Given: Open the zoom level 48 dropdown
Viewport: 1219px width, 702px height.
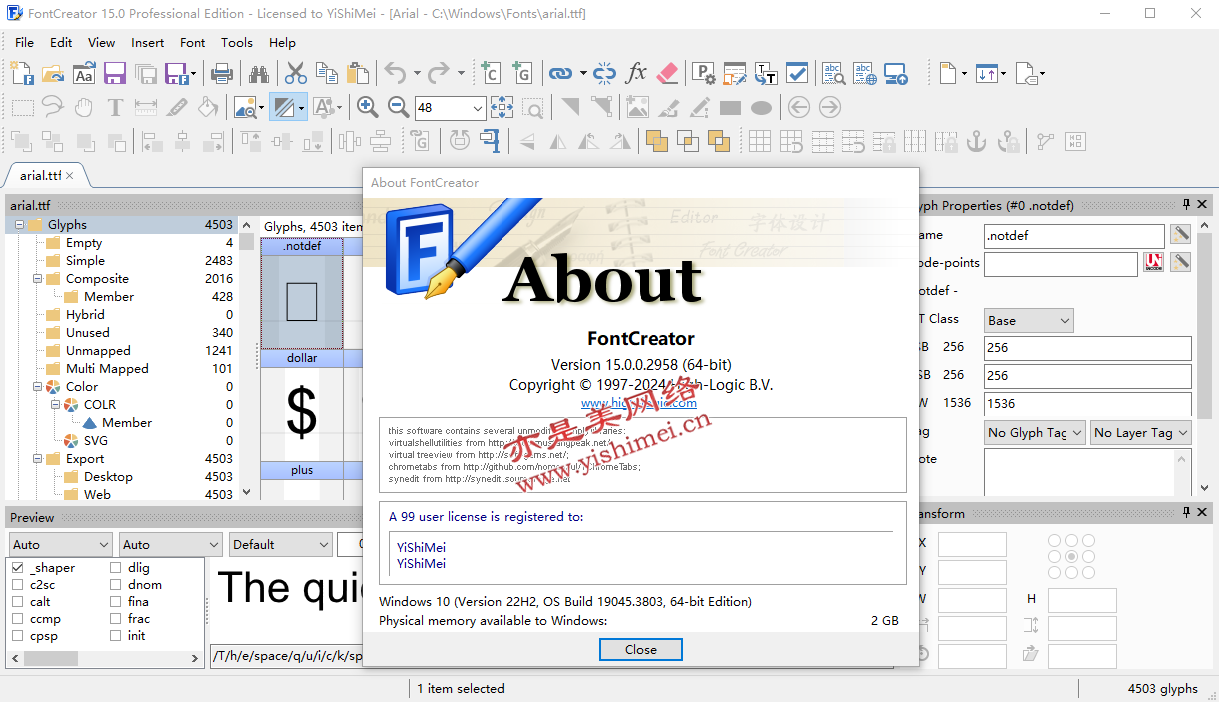Looking at the screenshot, I should point(477,108).
